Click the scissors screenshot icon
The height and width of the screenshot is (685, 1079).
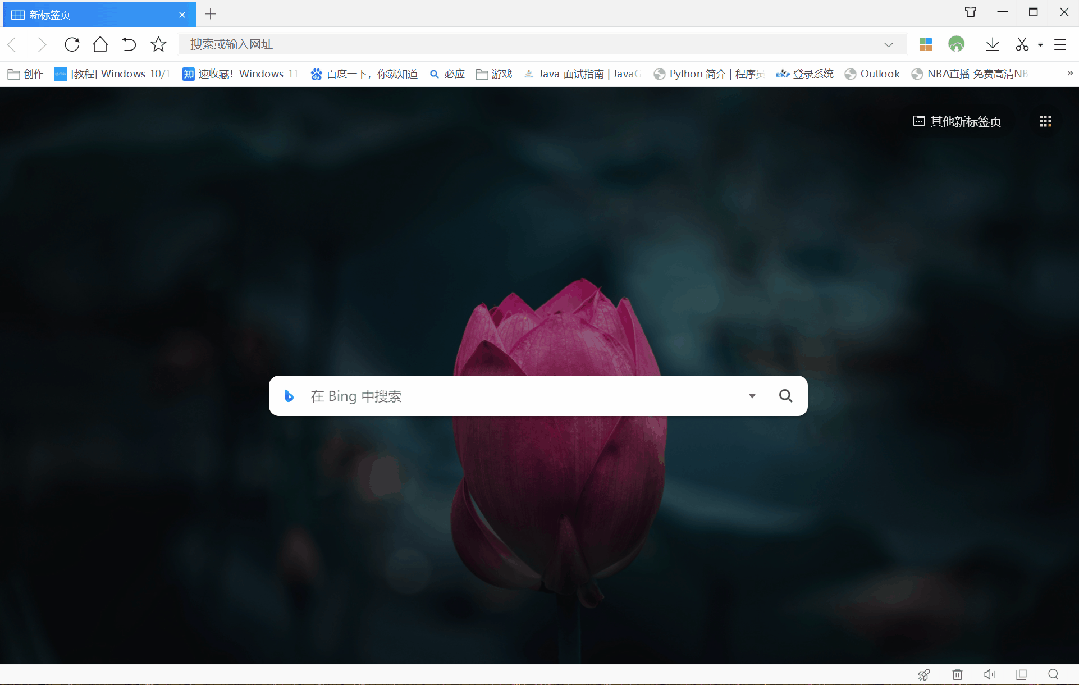[1022, 45]
